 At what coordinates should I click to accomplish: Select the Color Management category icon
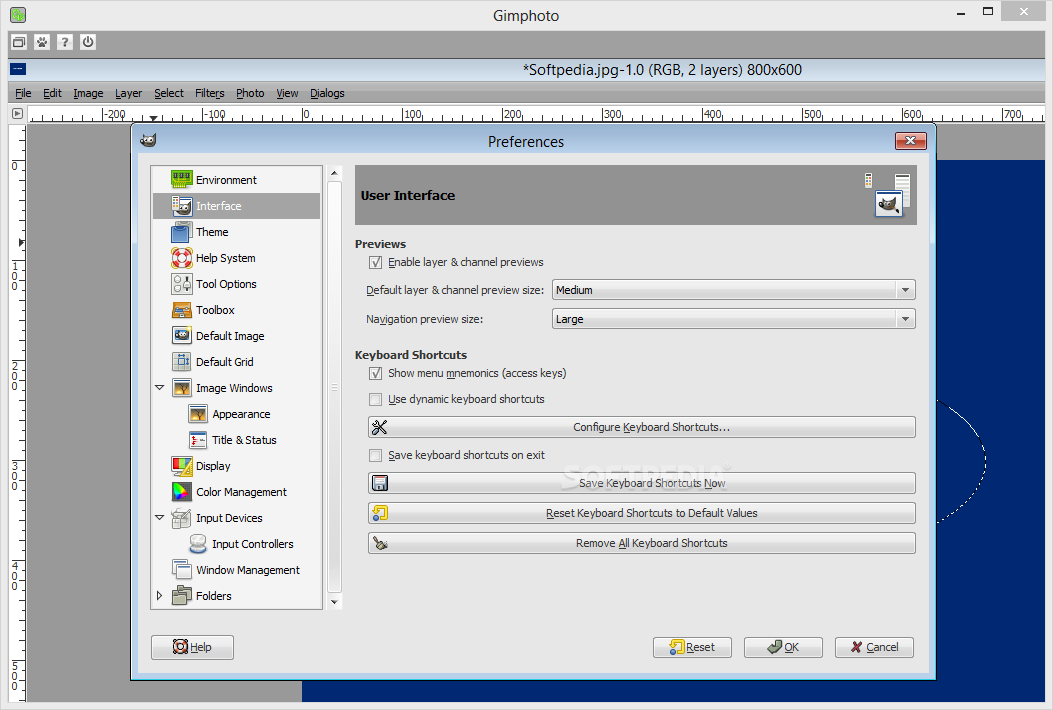coord(182,492)
